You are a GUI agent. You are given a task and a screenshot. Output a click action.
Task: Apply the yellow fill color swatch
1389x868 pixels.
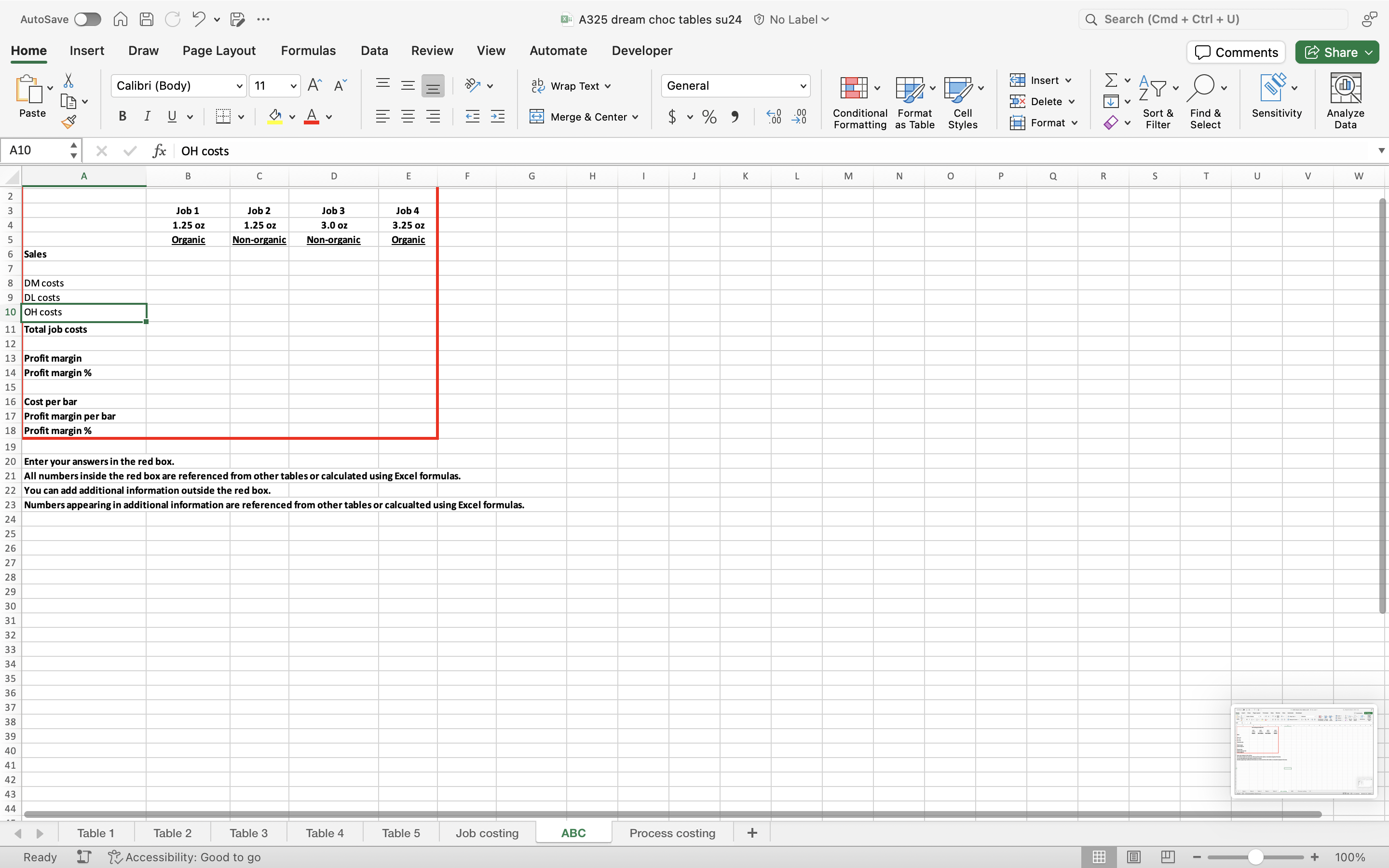pos(275,117)
